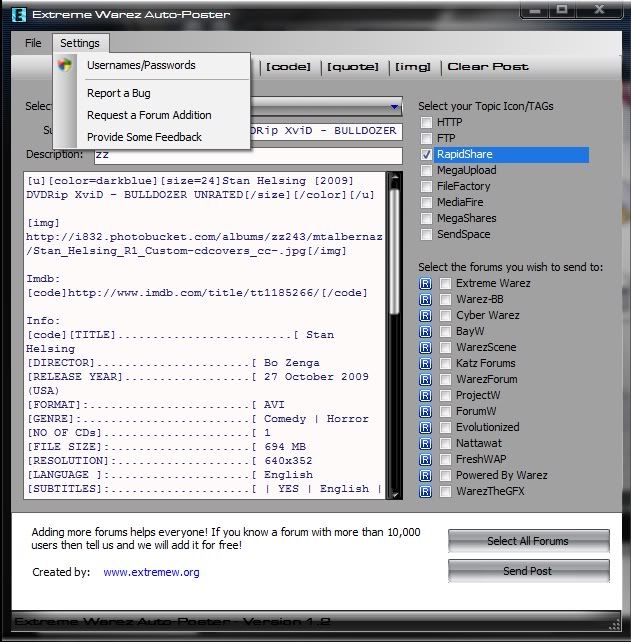This screenshot has height=642, width=631.
Task: Check the Warez-BB forum box
Action: point(446,299)
